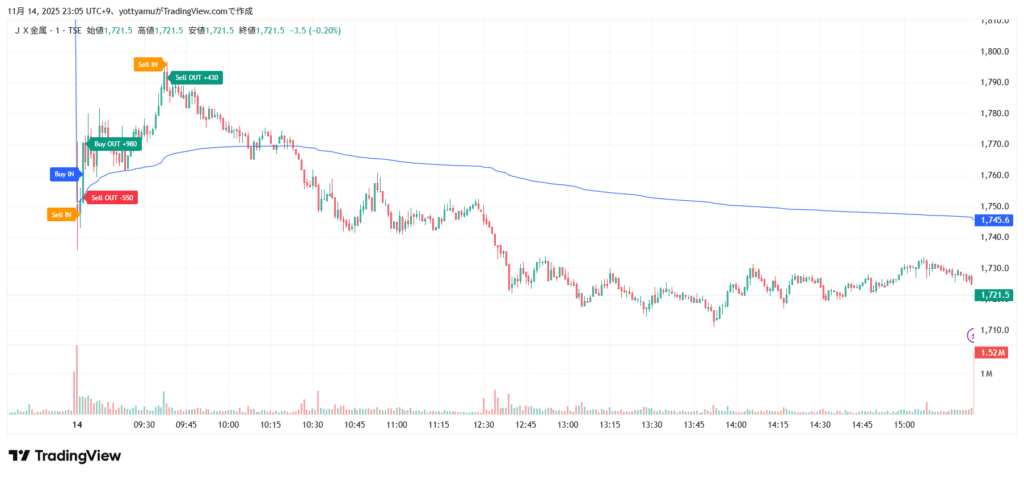Viewport: 1024px width, 477px height.
Task: Click the blue Buy IN marker
Action: (63, 174)
